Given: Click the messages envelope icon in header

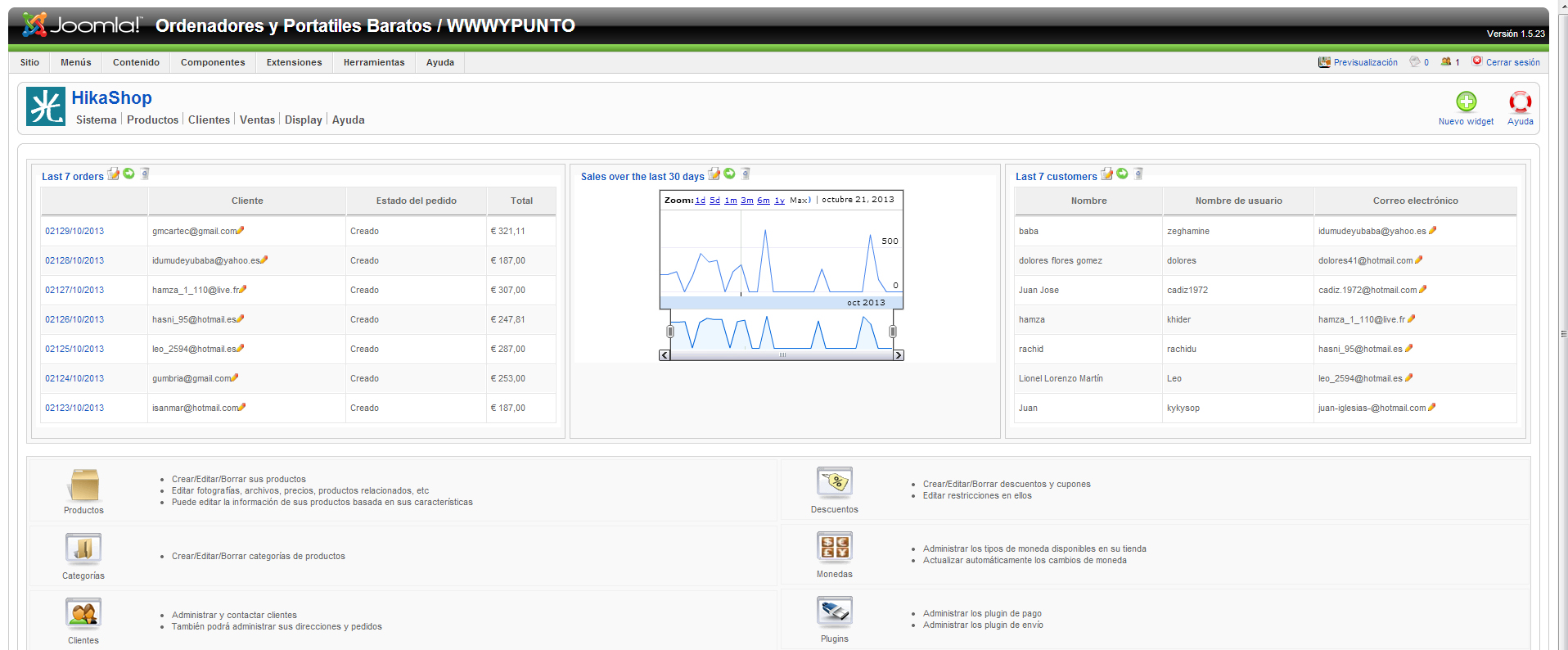Looking at the screenshot, I should [x=1414, y=61].
